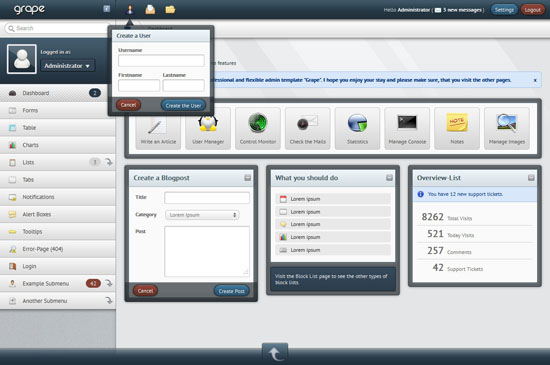Open Tooltips in the sidebar

coord(58,231)
